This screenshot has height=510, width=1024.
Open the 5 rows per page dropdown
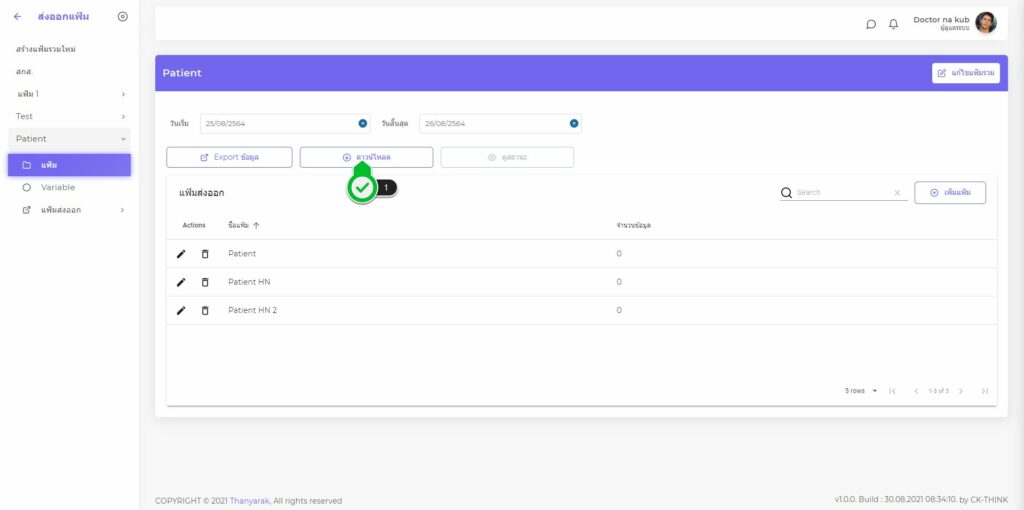(x=860, y=391)
